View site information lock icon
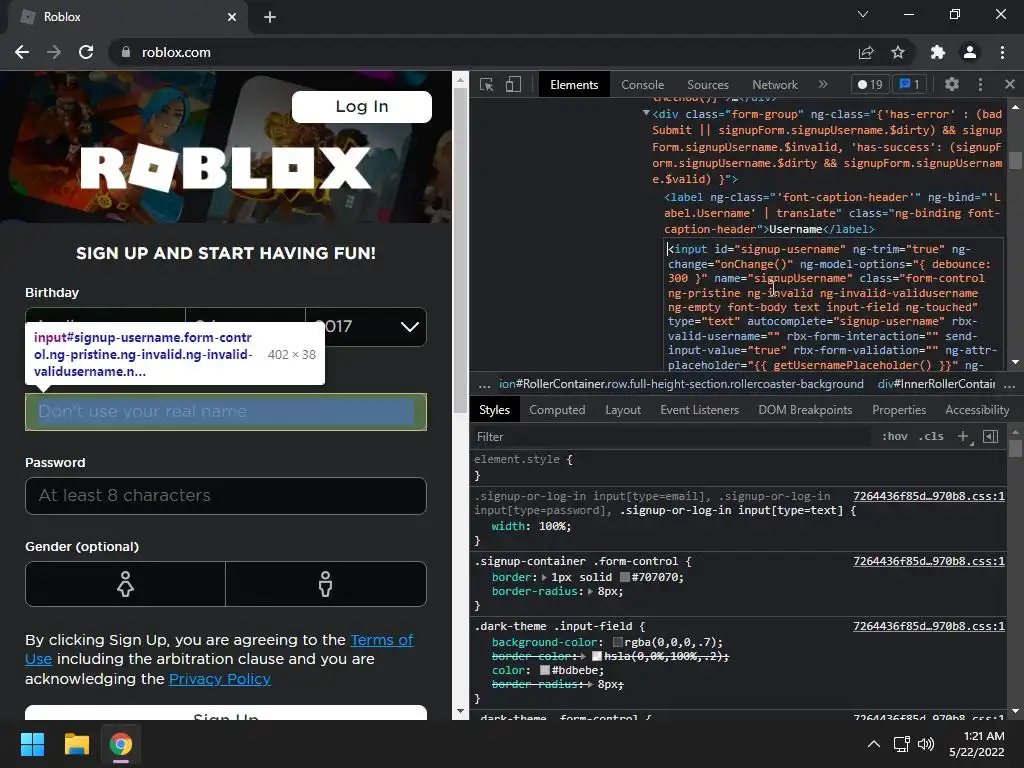Image resolution: width=1024 pixels, height=768 pixels. coord(126,52)
